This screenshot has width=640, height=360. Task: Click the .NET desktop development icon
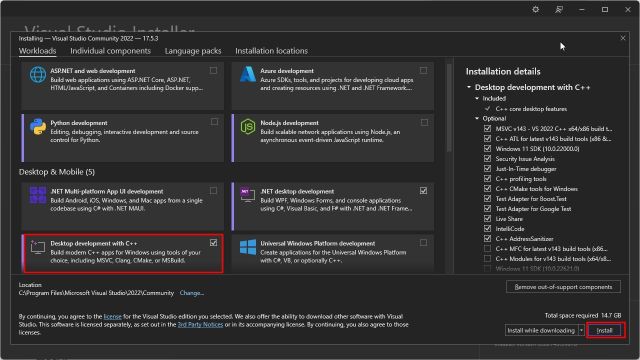248,194
